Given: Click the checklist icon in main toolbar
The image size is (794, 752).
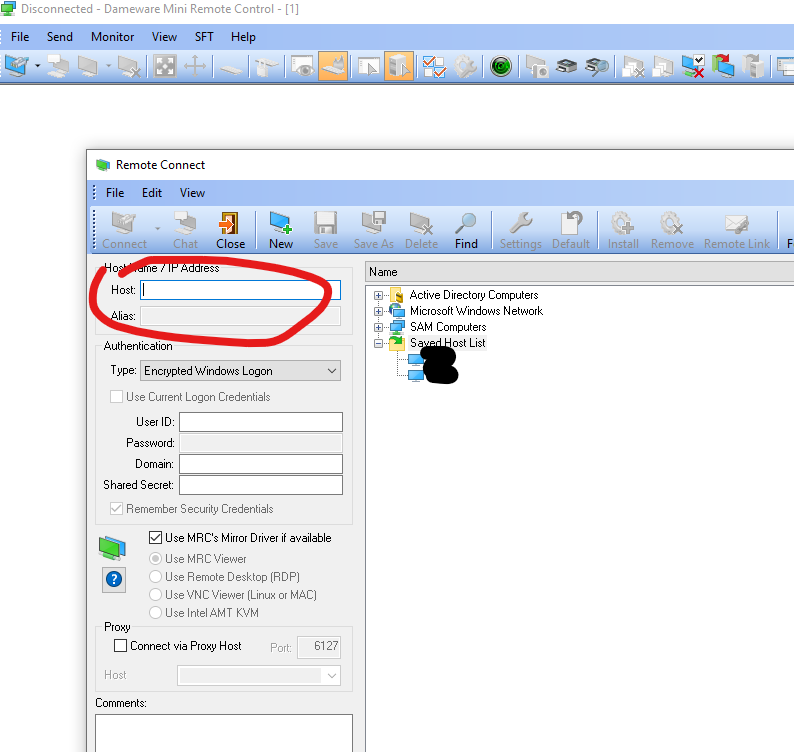Looking at the screenshot, I should [x=434, y=66].
